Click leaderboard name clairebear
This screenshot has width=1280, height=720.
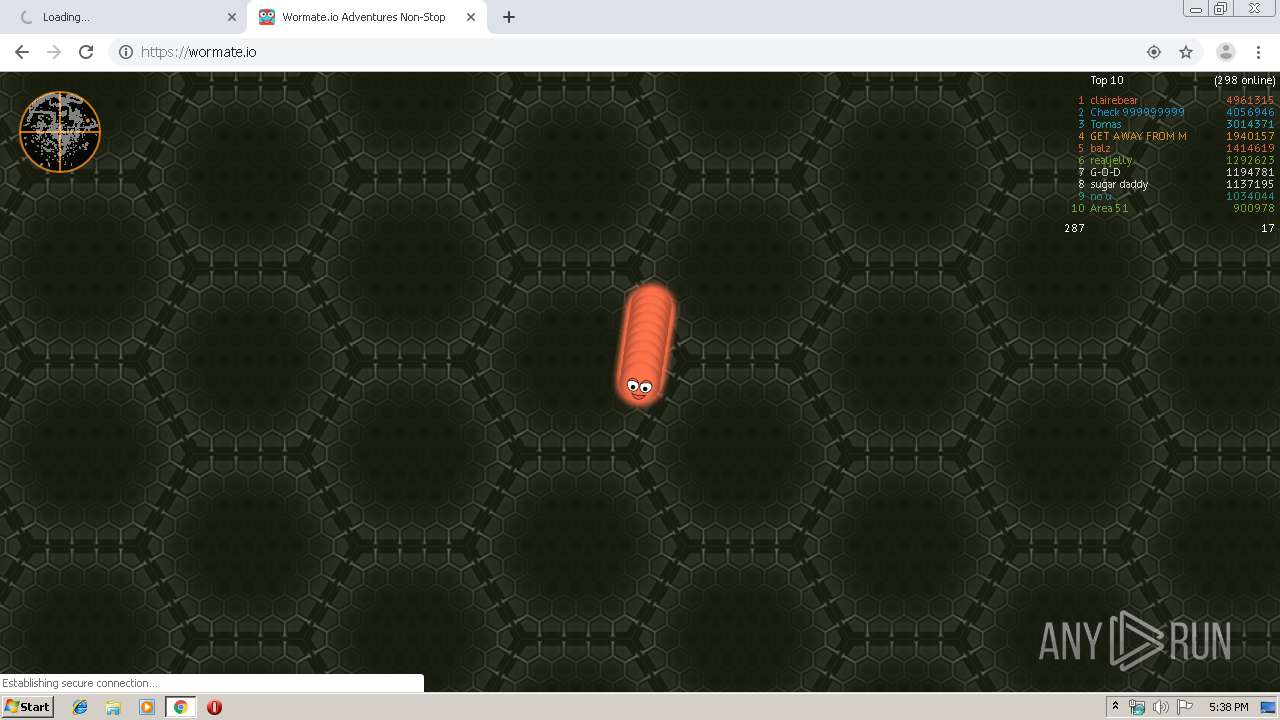pos(1114,100)
